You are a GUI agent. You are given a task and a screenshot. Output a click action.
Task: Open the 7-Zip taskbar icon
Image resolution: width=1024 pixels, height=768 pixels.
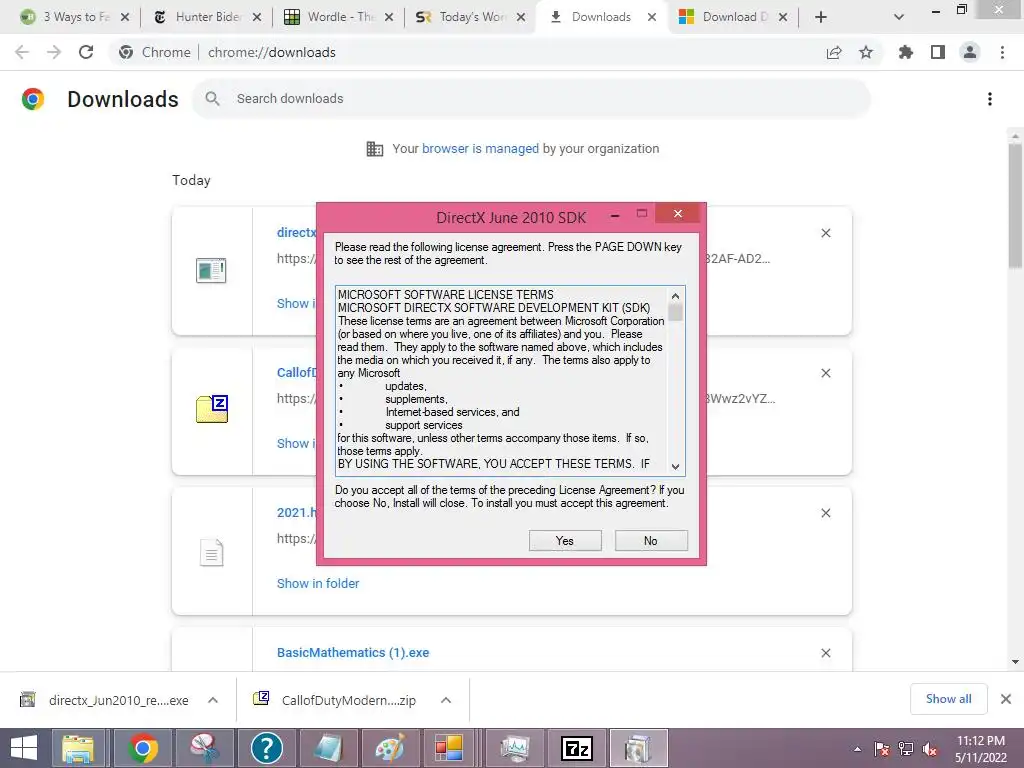pos(577,748)
